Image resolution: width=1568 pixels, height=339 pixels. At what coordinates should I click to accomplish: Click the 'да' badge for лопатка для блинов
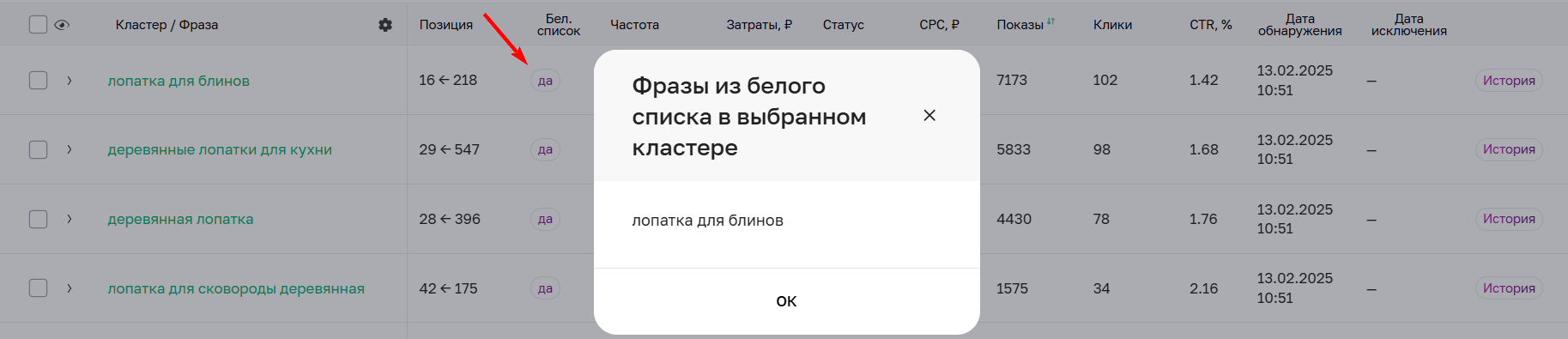pyautogui.click(x=545, y=81)
